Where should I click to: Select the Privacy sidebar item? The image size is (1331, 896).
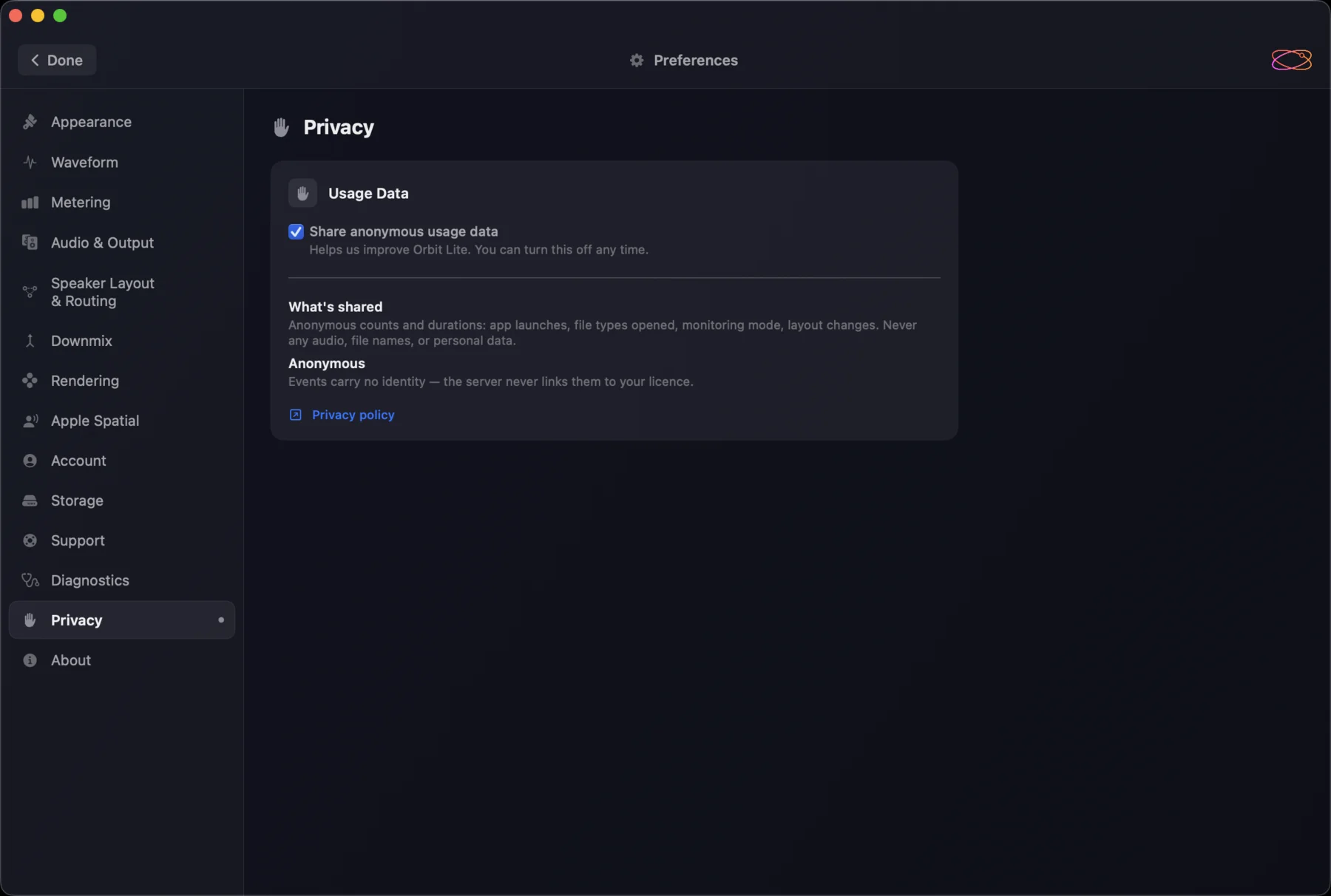click(122, 620)
